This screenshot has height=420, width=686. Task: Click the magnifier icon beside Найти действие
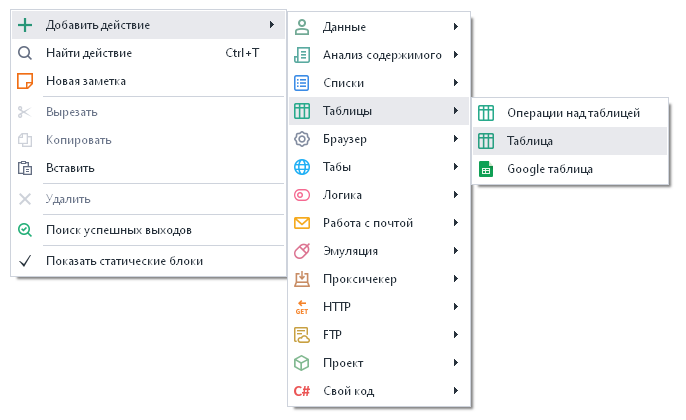(26, 52)
